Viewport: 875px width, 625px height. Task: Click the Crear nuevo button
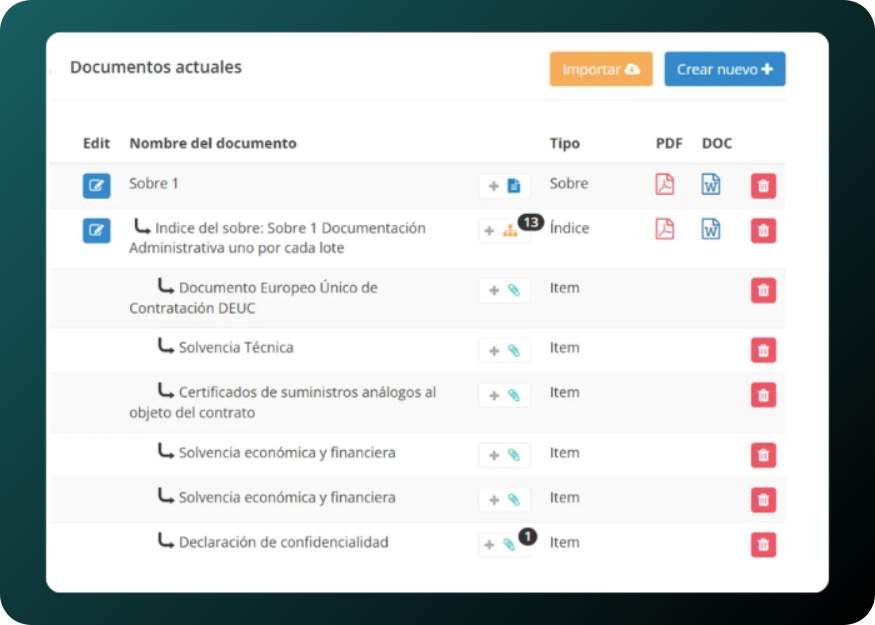click(x=724, y=69)
